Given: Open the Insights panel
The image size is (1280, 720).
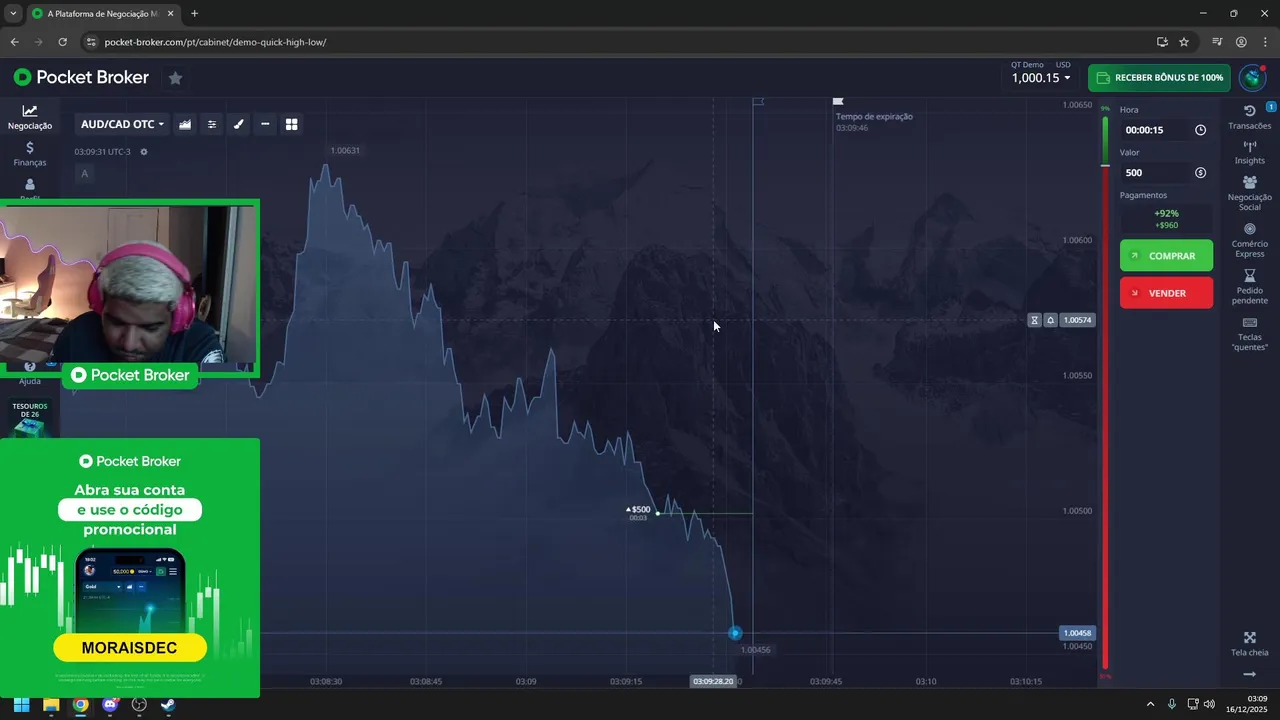Looking at the screenshot, I should [x=1250, y=152].
